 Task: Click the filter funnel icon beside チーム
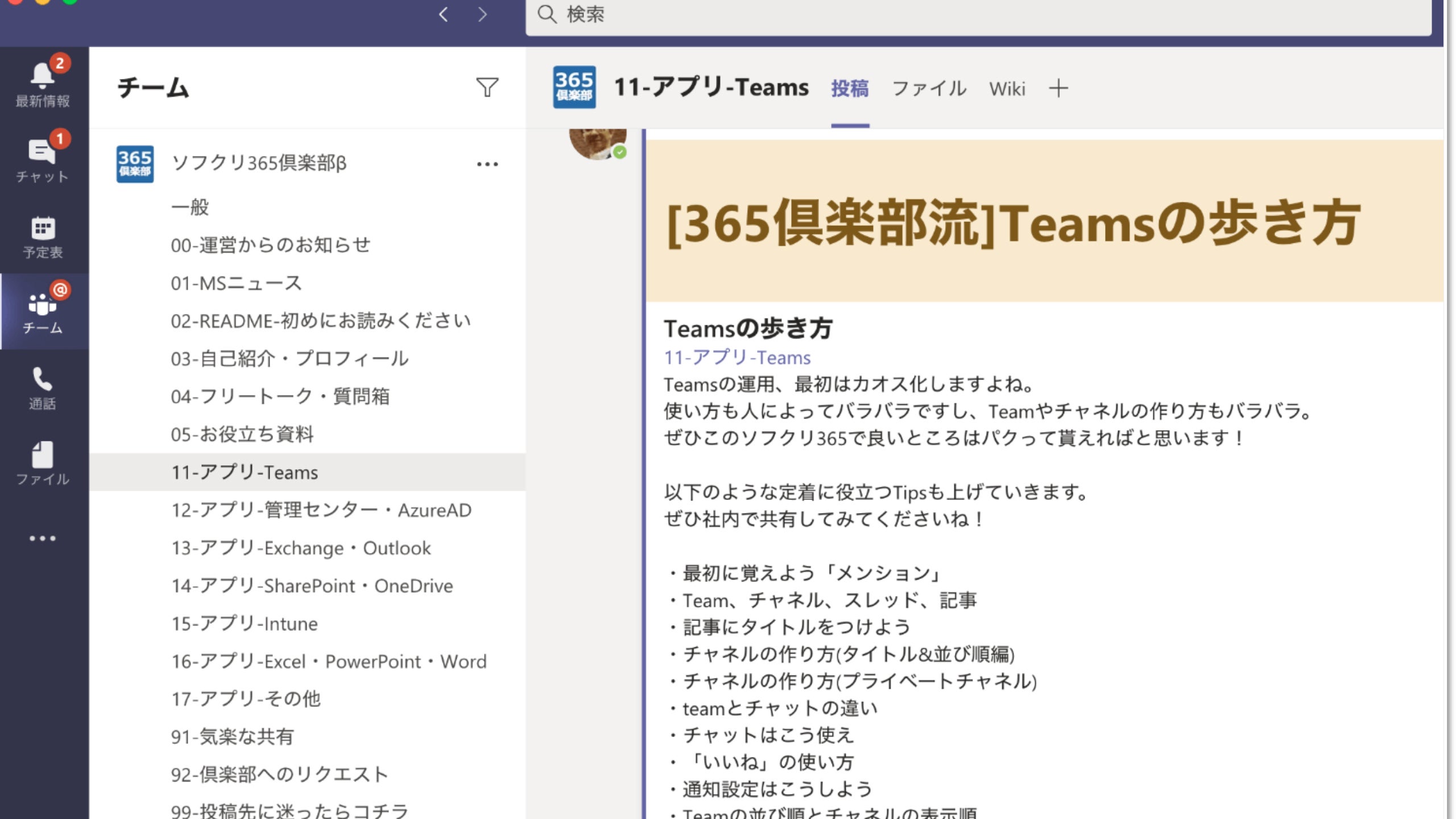point(487,88)
